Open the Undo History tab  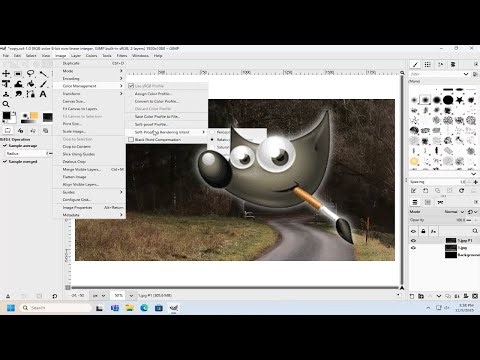(33, 130)
